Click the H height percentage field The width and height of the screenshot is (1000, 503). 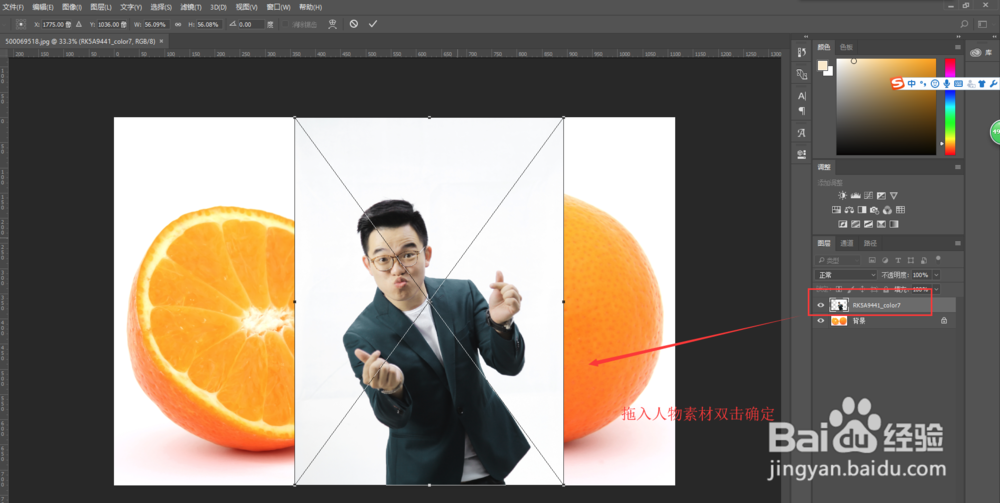tap(209, 24)
